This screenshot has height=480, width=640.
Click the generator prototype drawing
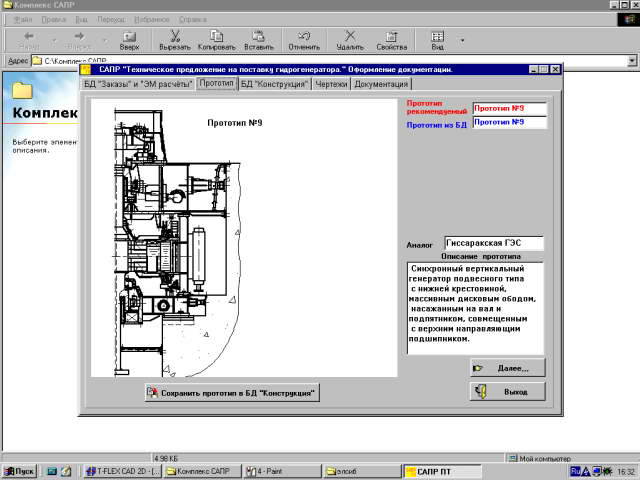[244, 238]
